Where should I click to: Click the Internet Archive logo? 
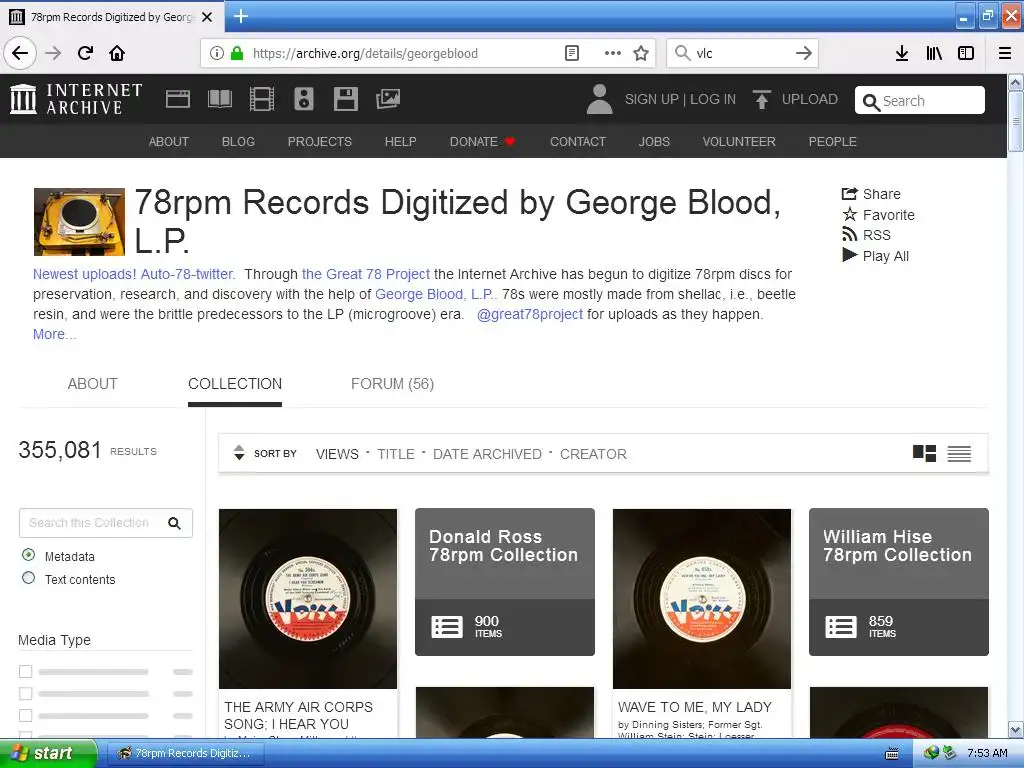76,99
